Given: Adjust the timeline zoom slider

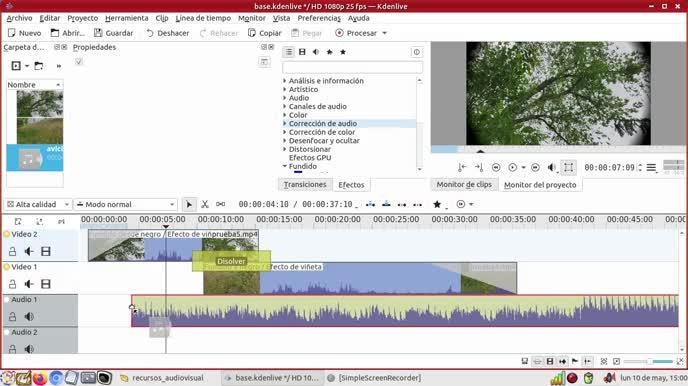Looking at the screenshot, I should [x=648, y=361].
